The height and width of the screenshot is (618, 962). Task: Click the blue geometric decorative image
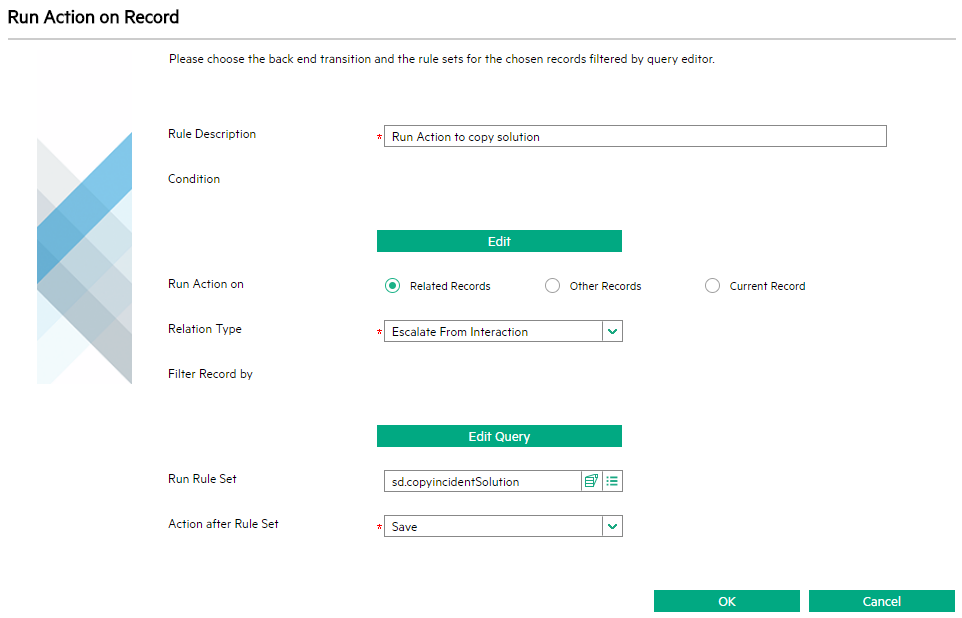pyautogui.click(x=85, y=258)
